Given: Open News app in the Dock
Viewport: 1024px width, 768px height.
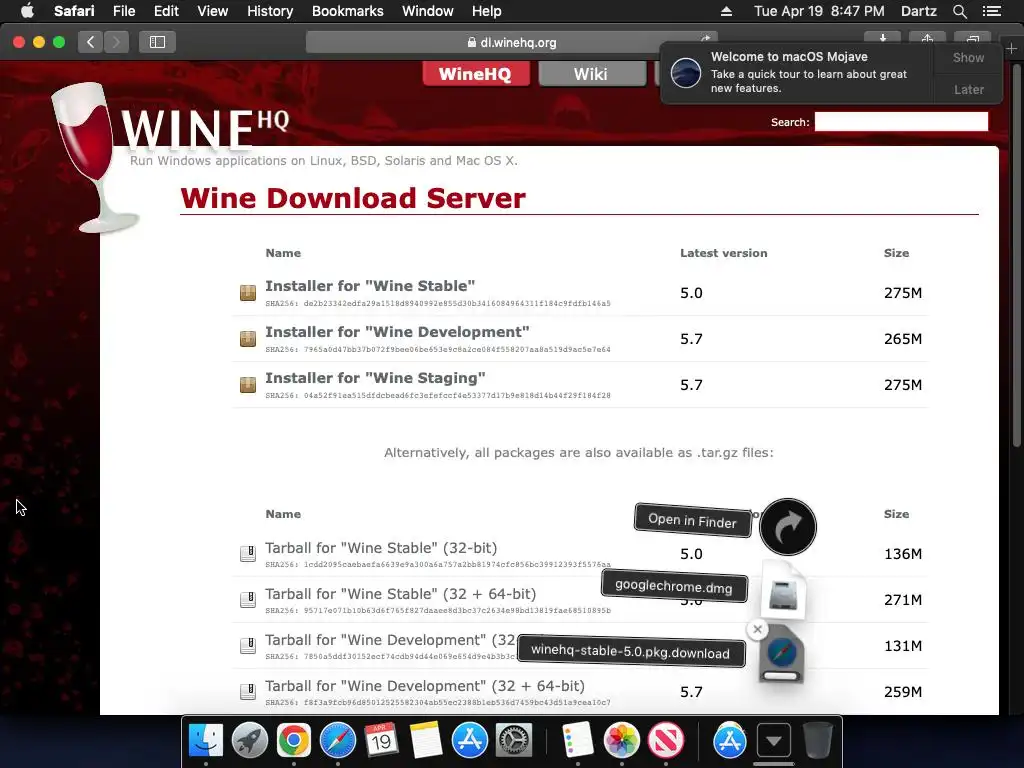Looking at the screenshot, I should 665,741.
